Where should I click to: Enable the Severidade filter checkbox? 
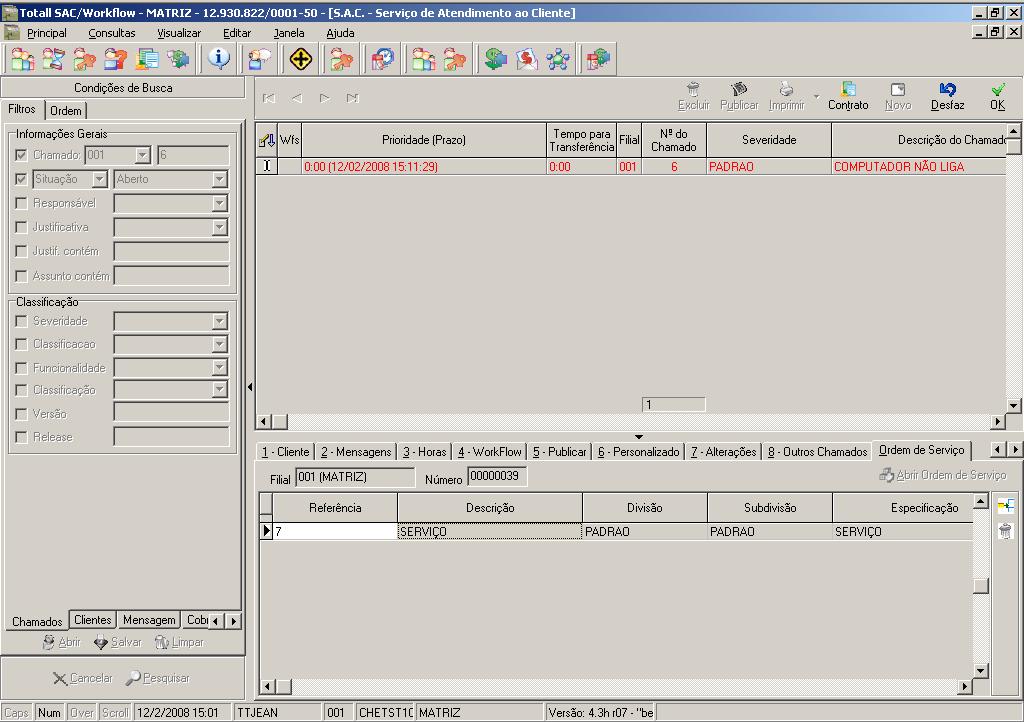coord(21,321)
